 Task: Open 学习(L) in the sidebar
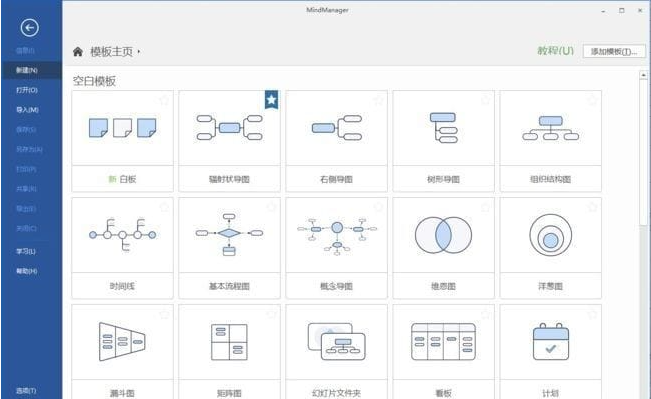click(26, 252)
